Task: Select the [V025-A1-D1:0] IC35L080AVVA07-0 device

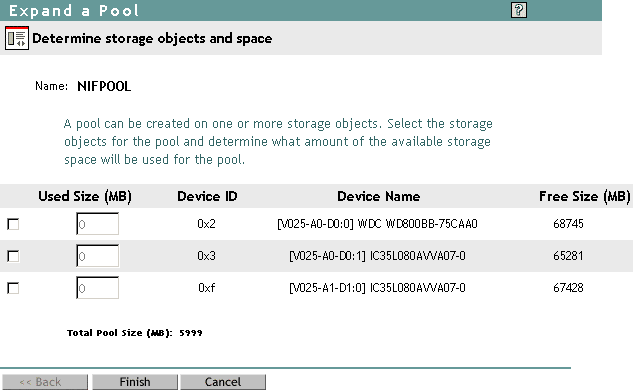Action: click(x=377, y=288)
